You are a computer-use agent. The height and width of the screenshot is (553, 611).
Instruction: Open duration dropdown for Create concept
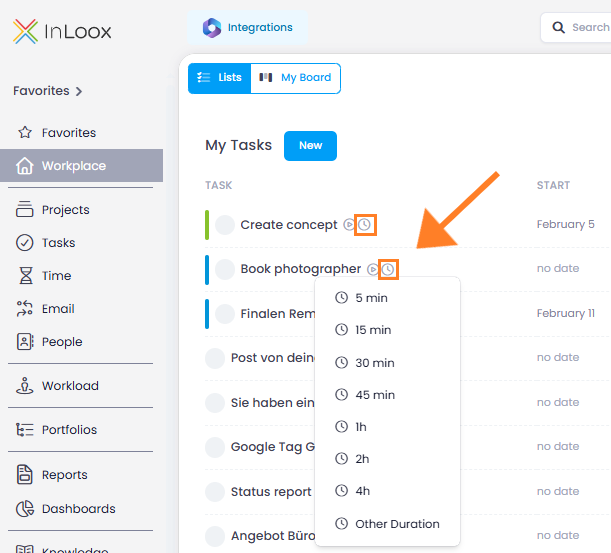(x=365, y=224)
